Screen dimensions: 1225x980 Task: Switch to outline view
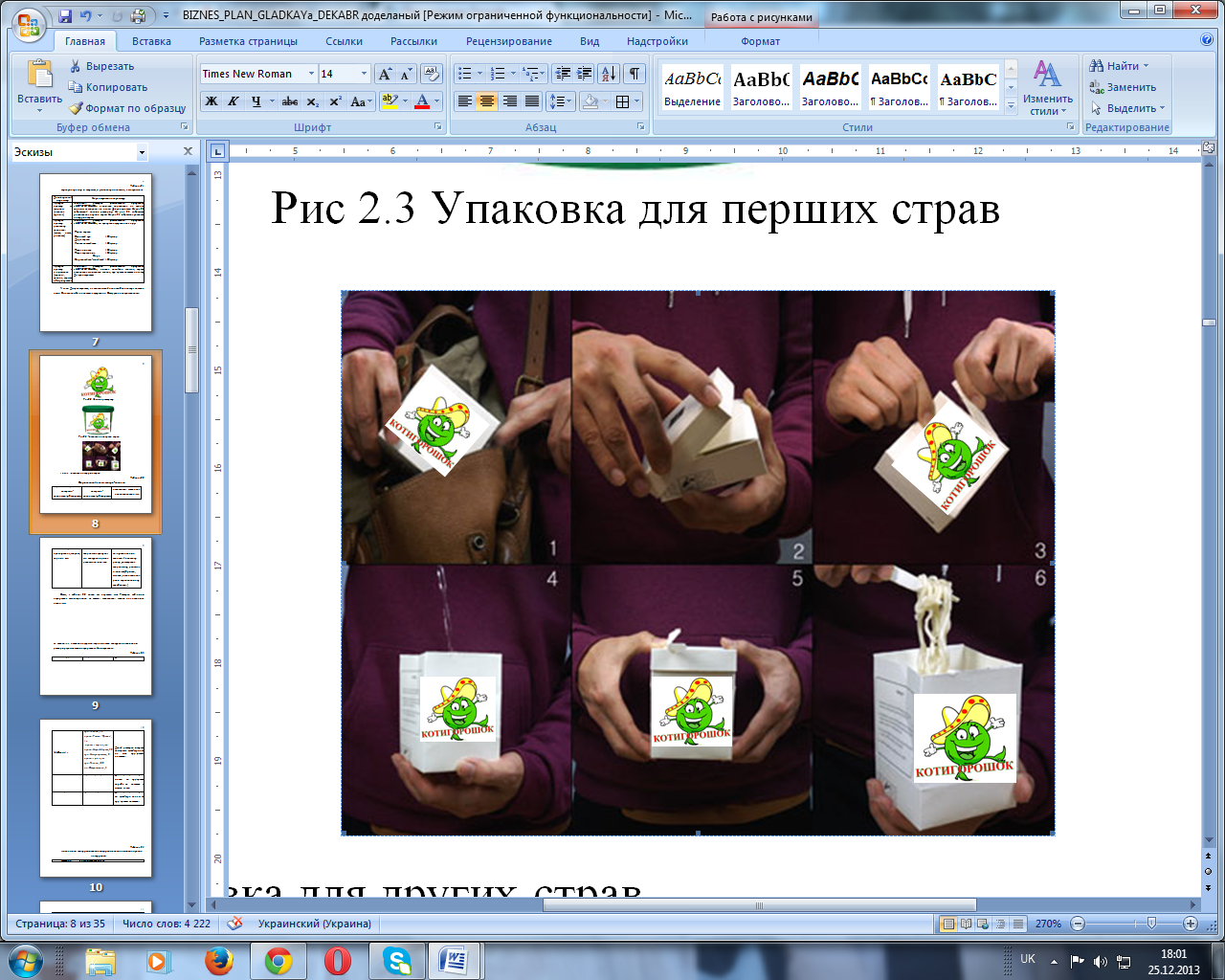[x=1000, y=924]
